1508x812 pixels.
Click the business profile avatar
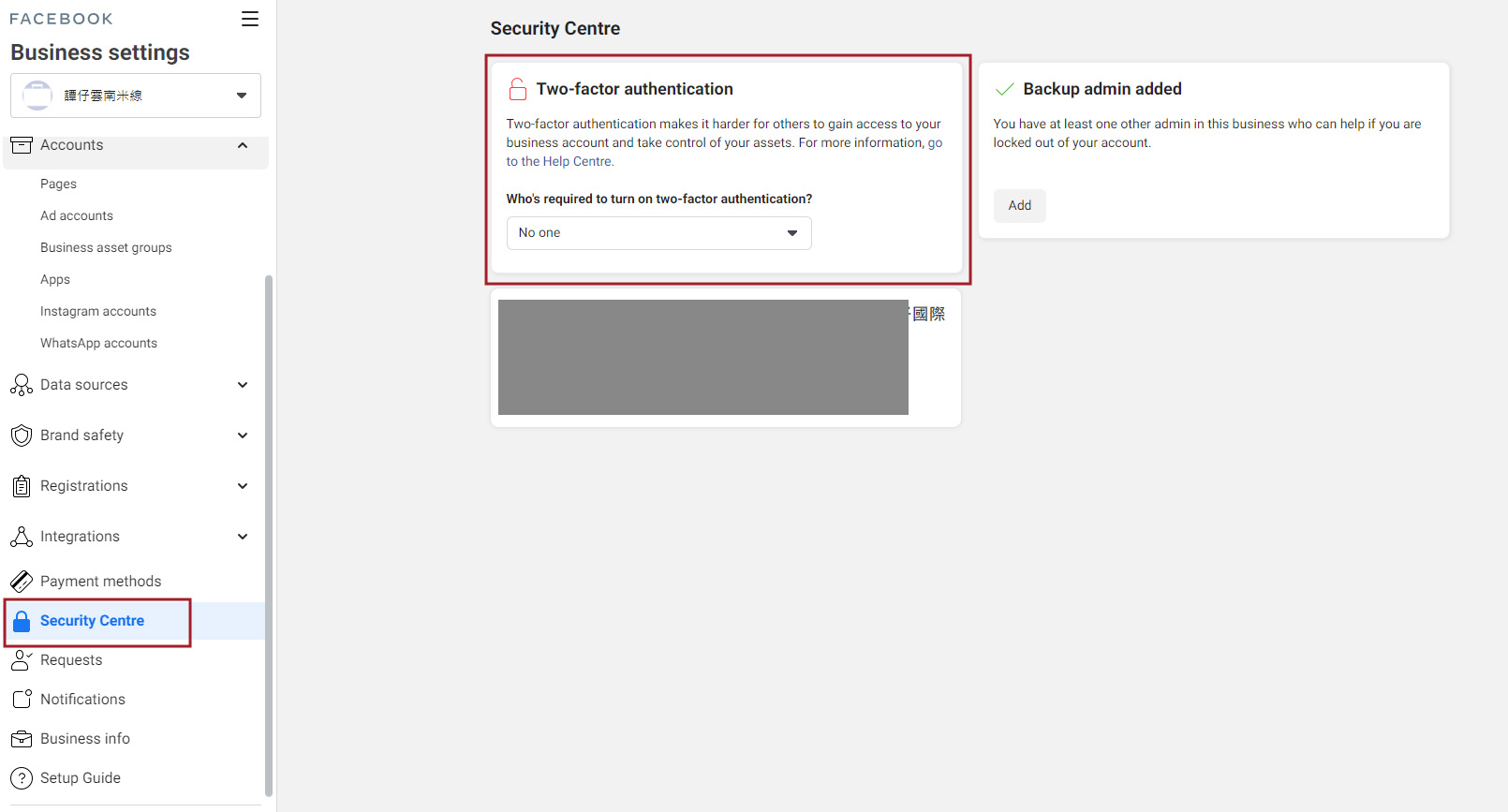click(x=37, y=96)
